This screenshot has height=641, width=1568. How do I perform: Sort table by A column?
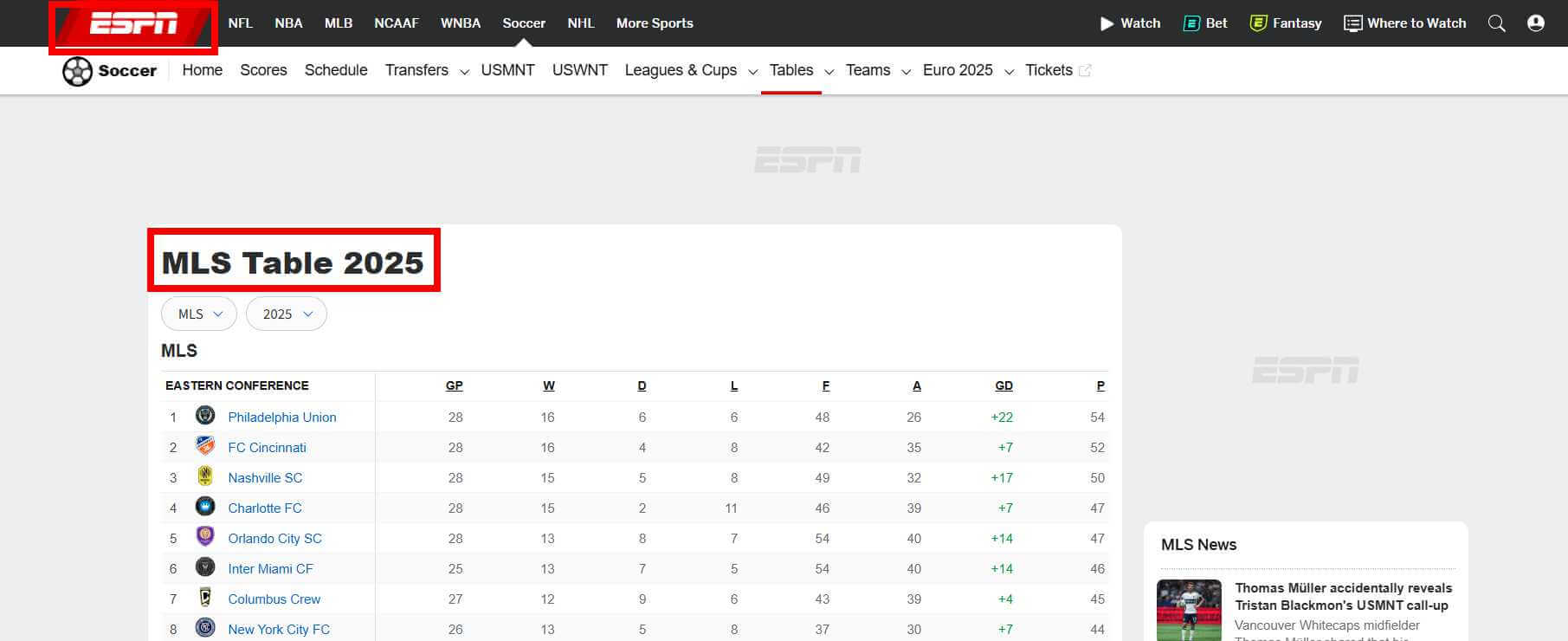(x=917, y=385)
